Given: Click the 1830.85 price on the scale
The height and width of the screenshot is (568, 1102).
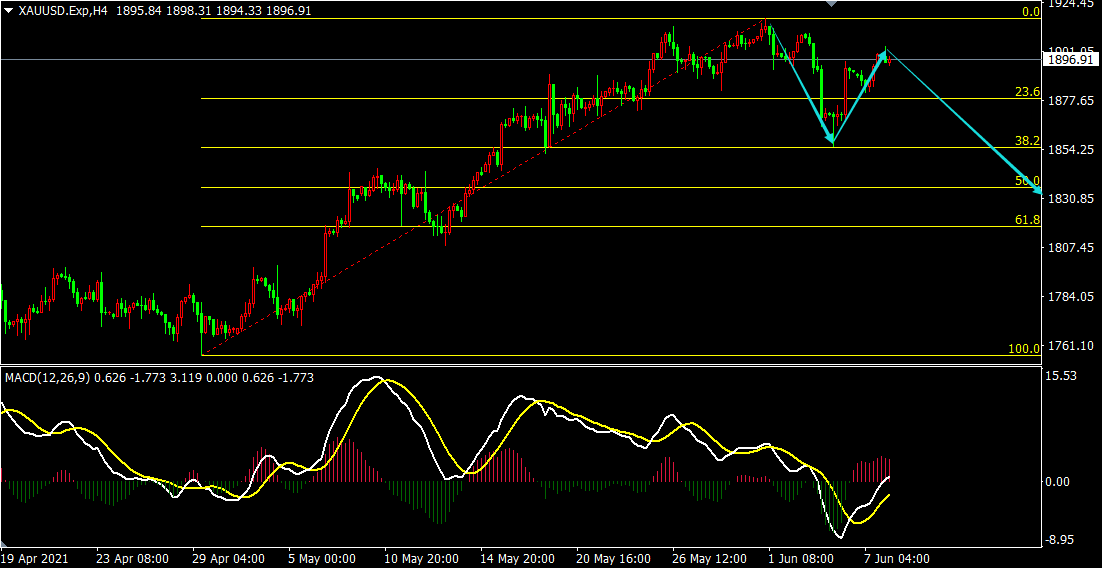Looking at the screenshot, I should coord(1070,199).
